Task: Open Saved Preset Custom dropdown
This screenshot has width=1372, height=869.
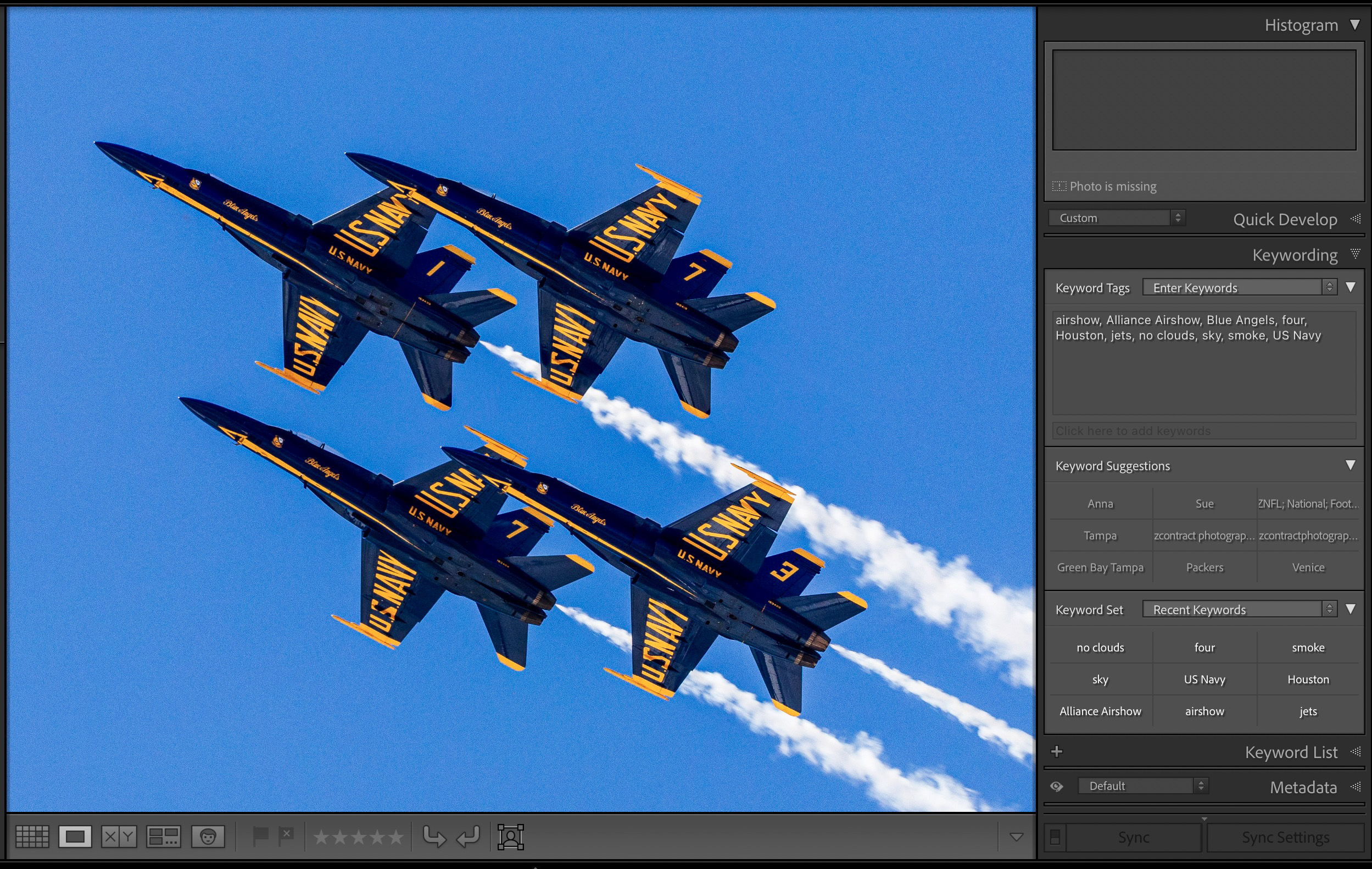Action: point(1116,218)
